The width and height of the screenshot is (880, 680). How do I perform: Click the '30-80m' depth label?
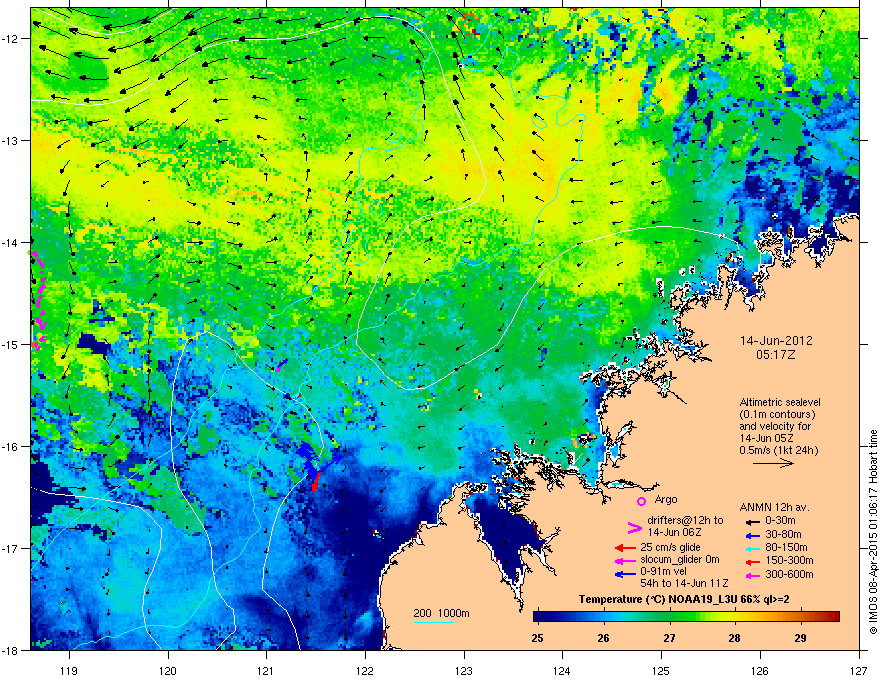click(783, 535)
